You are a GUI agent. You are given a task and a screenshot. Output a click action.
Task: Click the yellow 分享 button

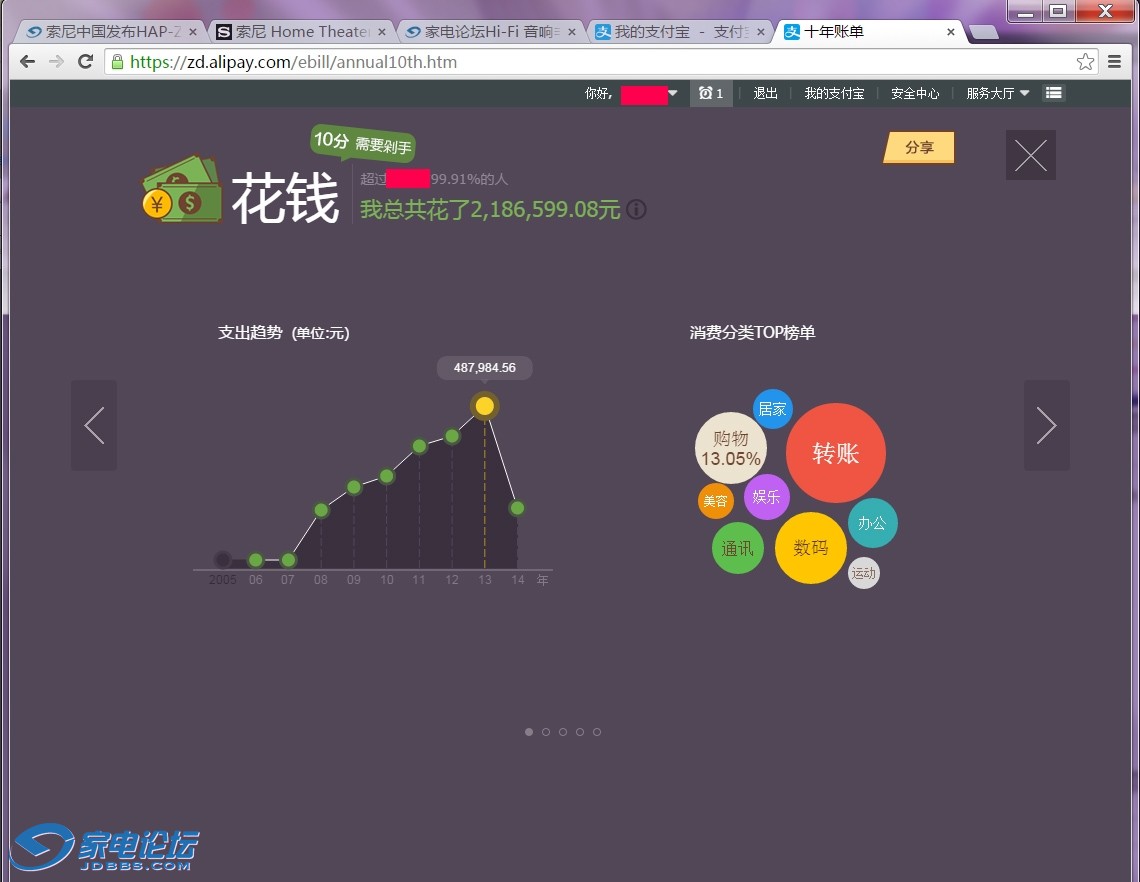(919, 147)
